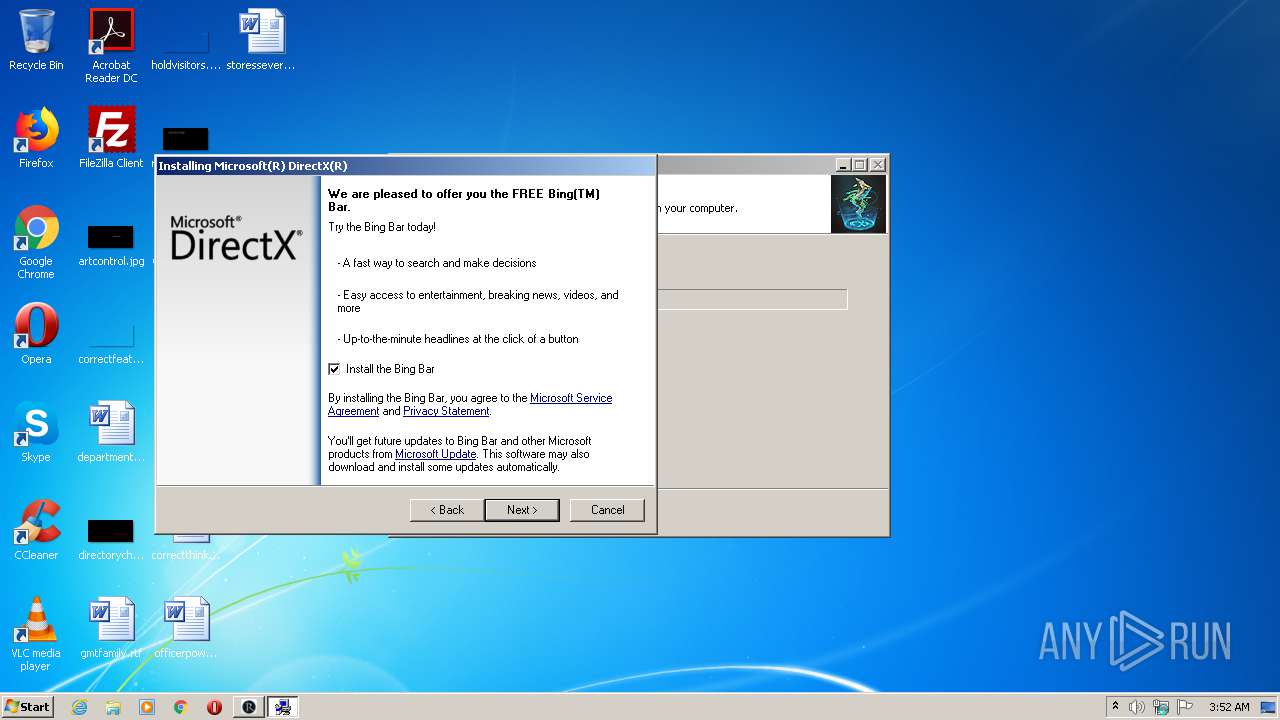Select the DirectX installer taskbar button
The image size is (1280, 720).
tap(283, 707)
